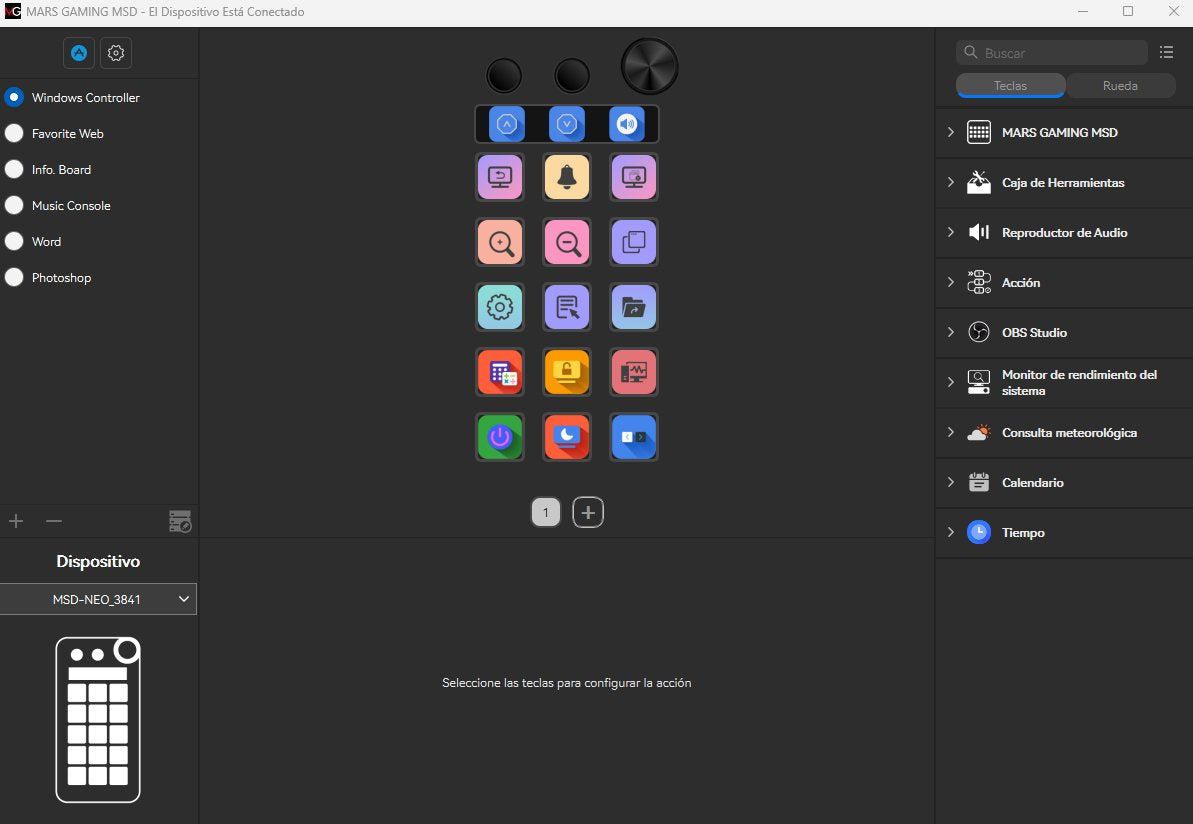
Task: Click the green power button key
Action: 500,437
